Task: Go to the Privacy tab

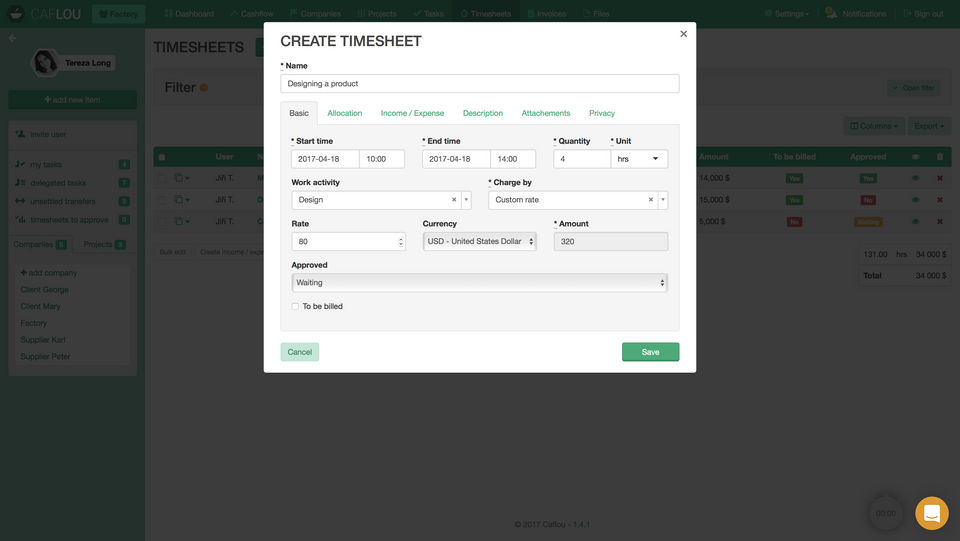Action: click(x=602, y=113)
